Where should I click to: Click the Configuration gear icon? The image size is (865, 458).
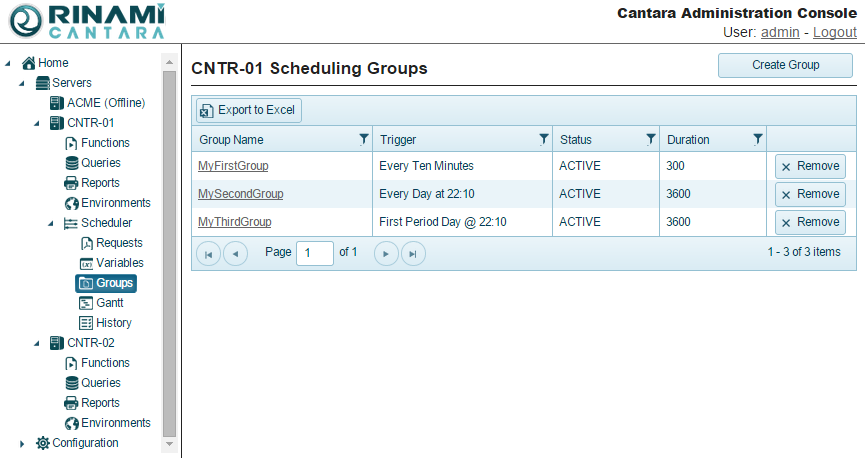(x=43, y=443)
